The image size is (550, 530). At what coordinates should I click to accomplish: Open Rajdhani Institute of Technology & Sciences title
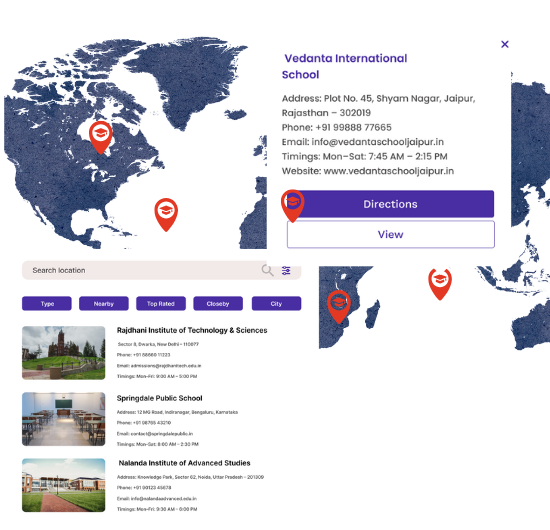(192, 330)
